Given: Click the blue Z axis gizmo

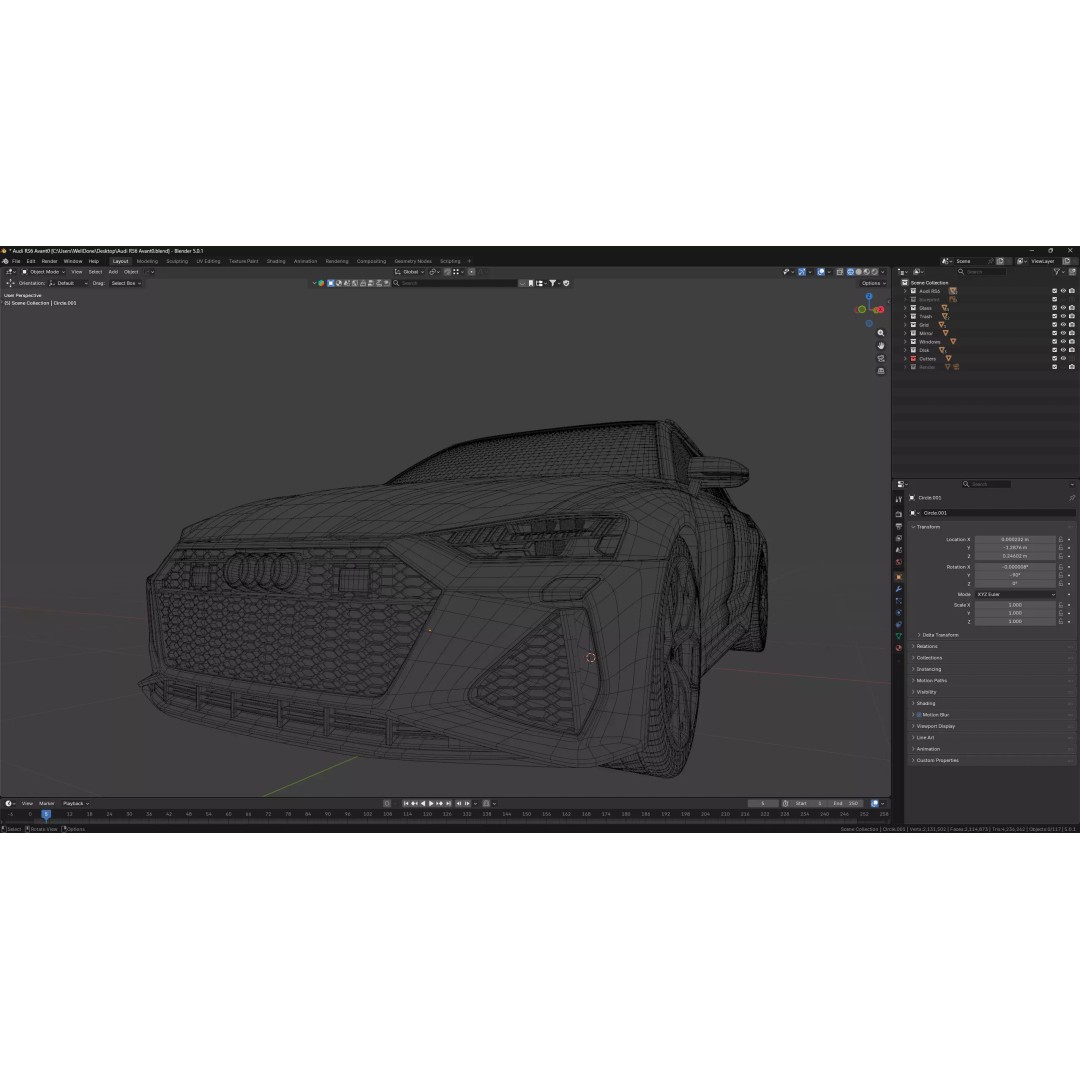Looking at the screenshot, I should [x=869, y=296].
